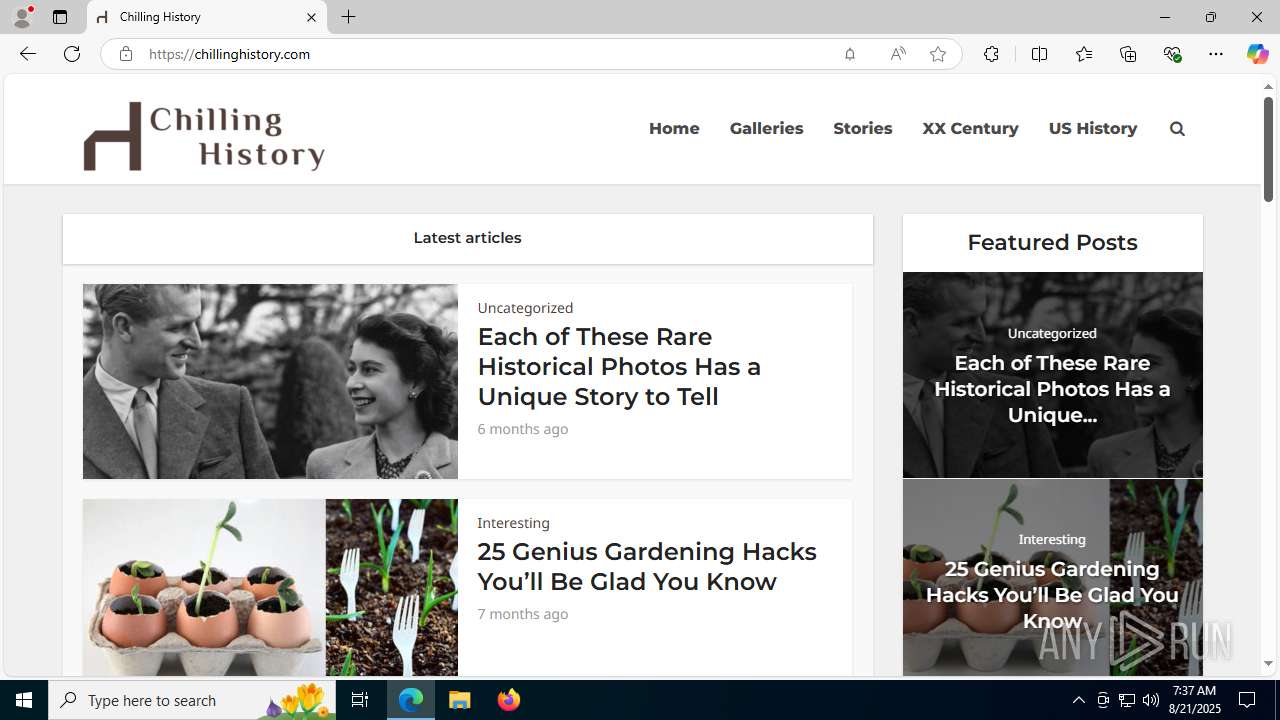Screen dimensions: 1280x720
Task: Click the '6 months ago' timestamp
Action: (523, 429)
